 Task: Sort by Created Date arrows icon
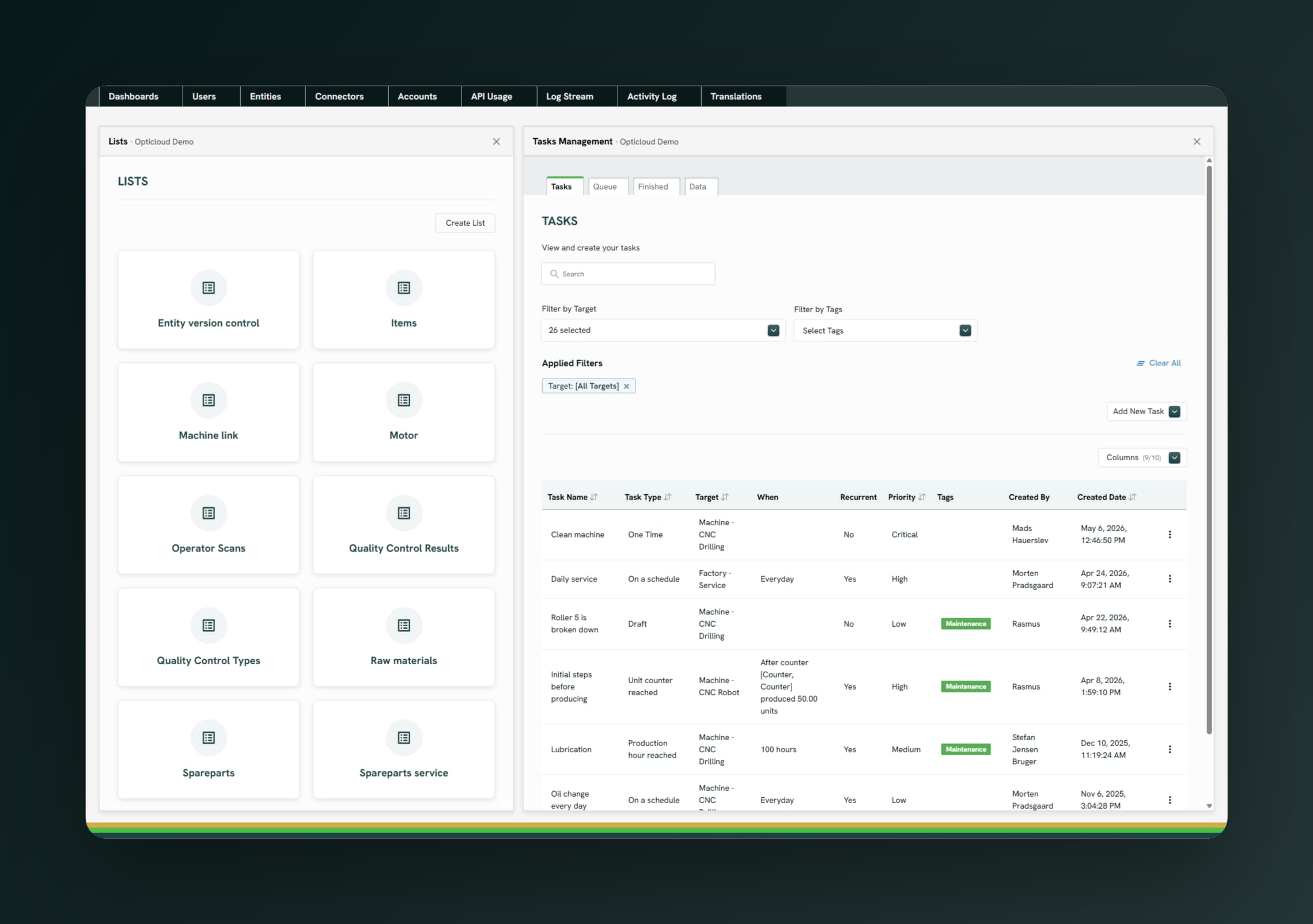pos(1132,497)
